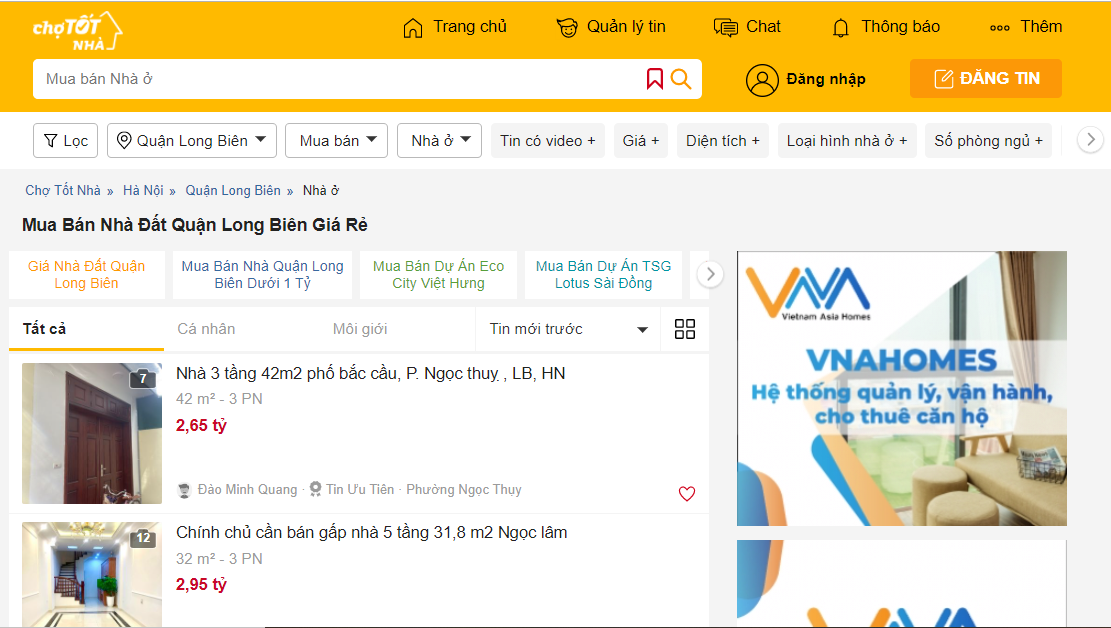Click the orange magnifier search icon
This screenshot has width=1111, height=628.
tap(681, 79)
